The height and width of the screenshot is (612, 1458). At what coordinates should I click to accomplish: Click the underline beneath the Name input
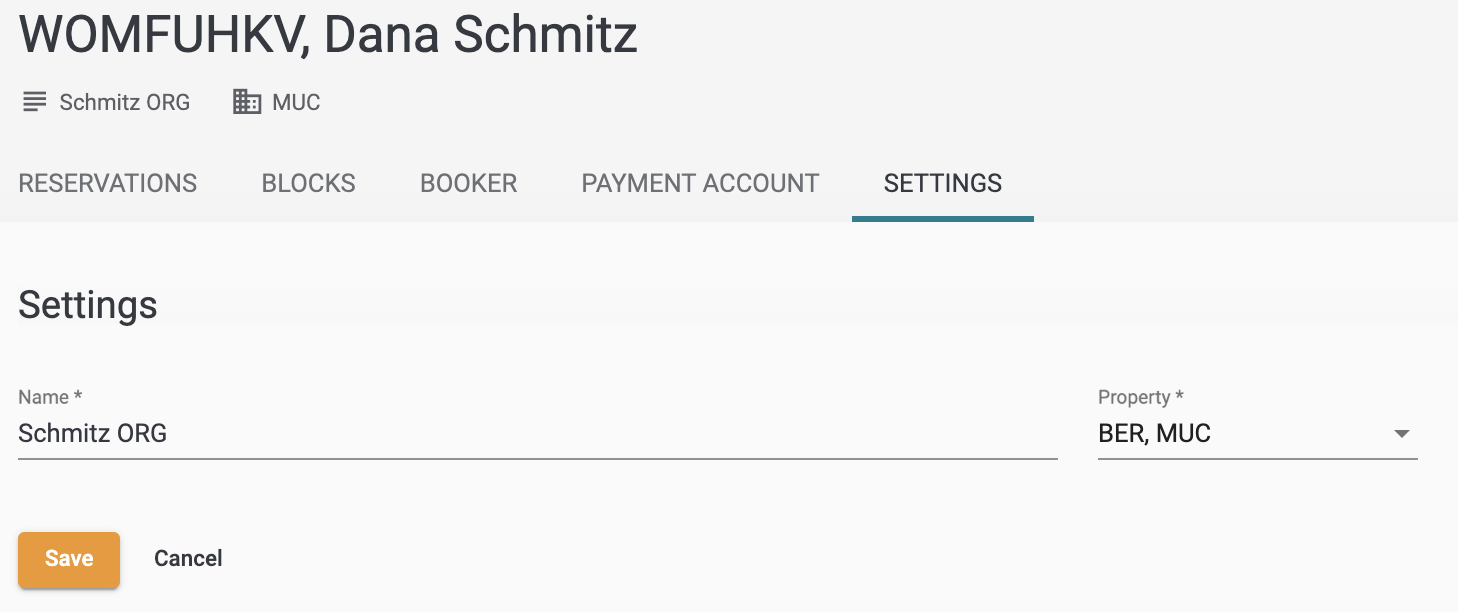[538, 458]
